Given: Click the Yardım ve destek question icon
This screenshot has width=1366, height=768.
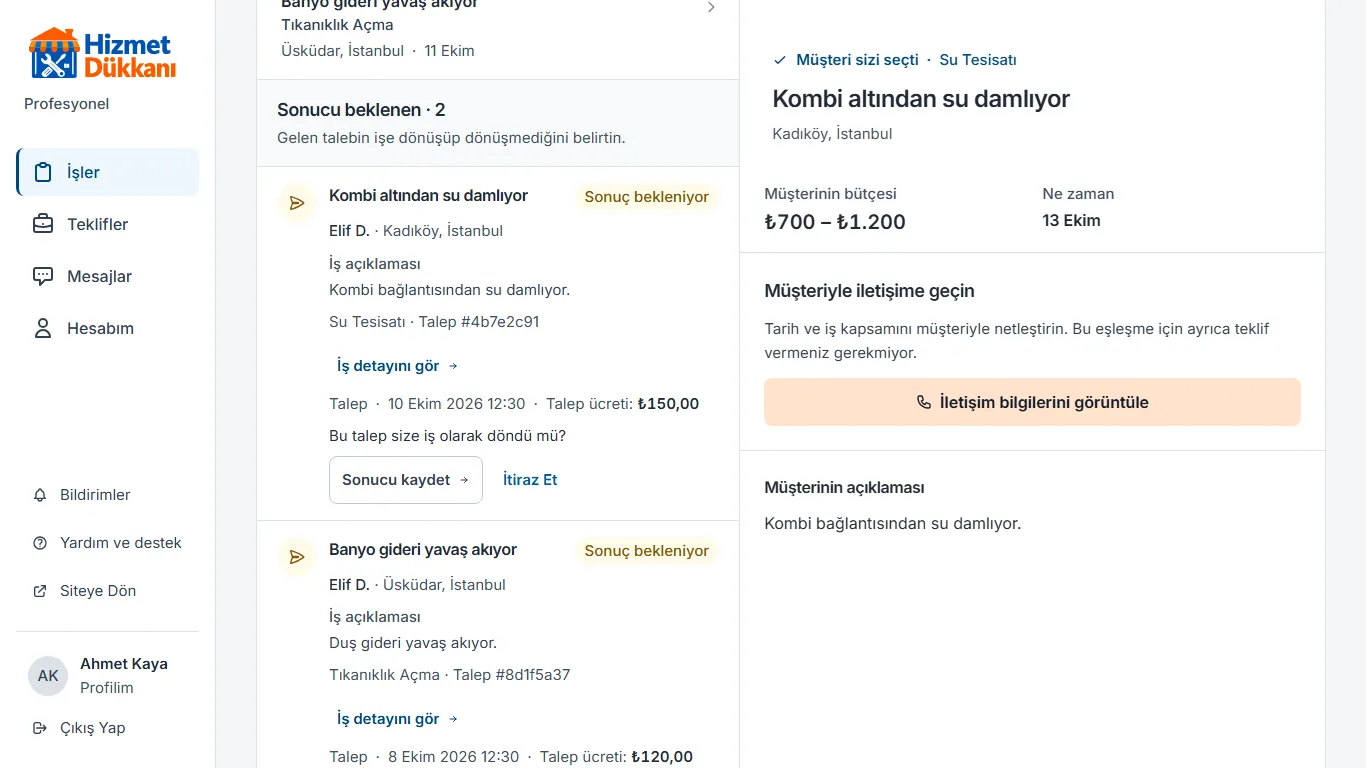Looking at the screenshot, I should (x=40, y=543).
